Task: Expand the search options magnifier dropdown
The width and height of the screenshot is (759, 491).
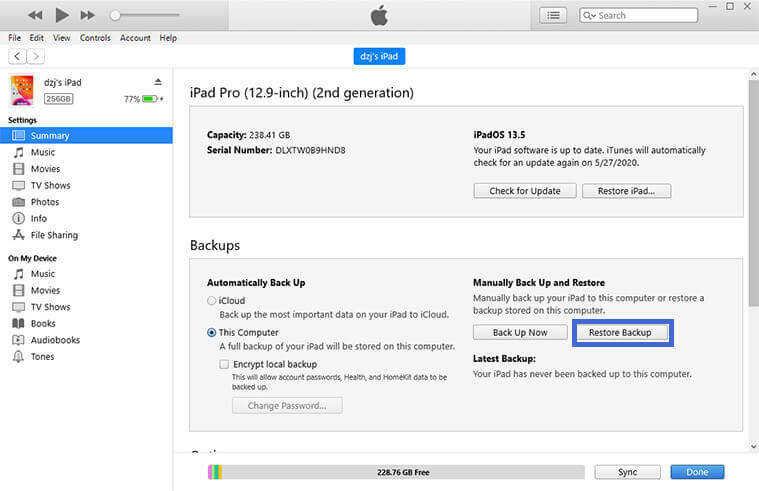Action: (x=589, y=15)
